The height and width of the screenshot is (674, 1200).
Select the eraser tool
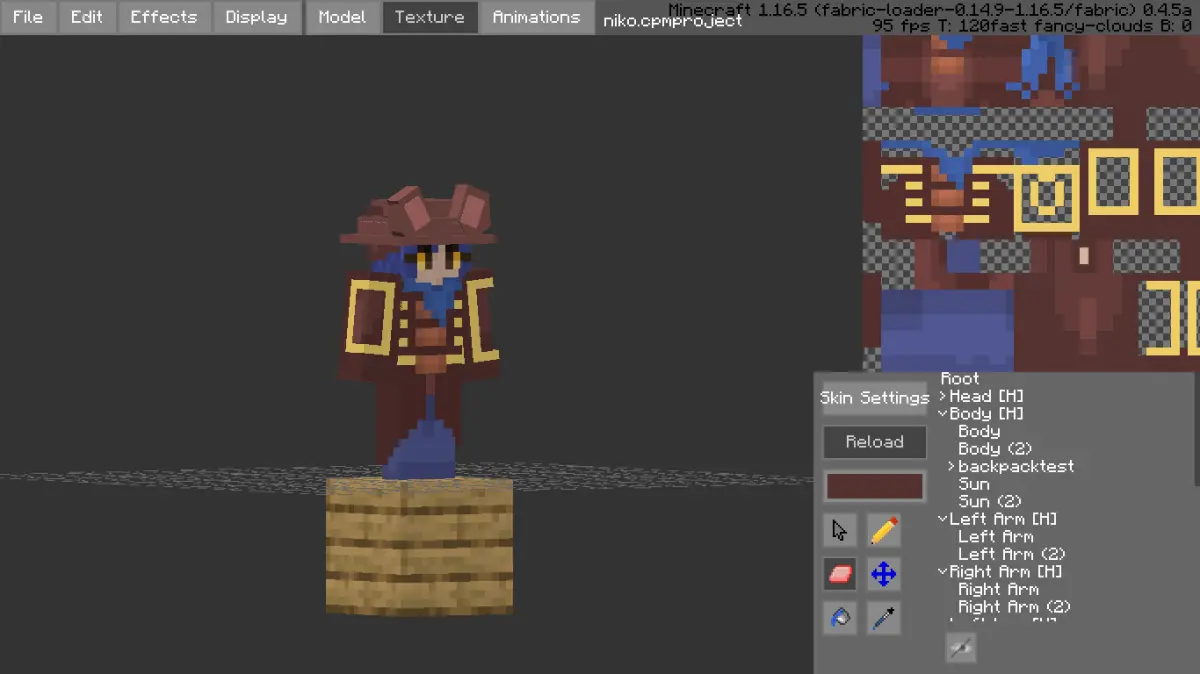click(x=840, y=574)
